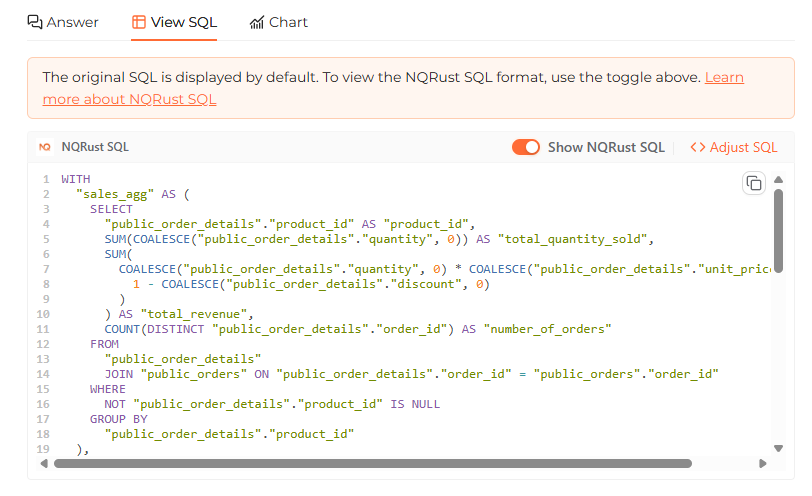The height and width of the screenshot is (496, 812).
Task: Click "sales_agg" text on line 2
Action: click(114, 194)
